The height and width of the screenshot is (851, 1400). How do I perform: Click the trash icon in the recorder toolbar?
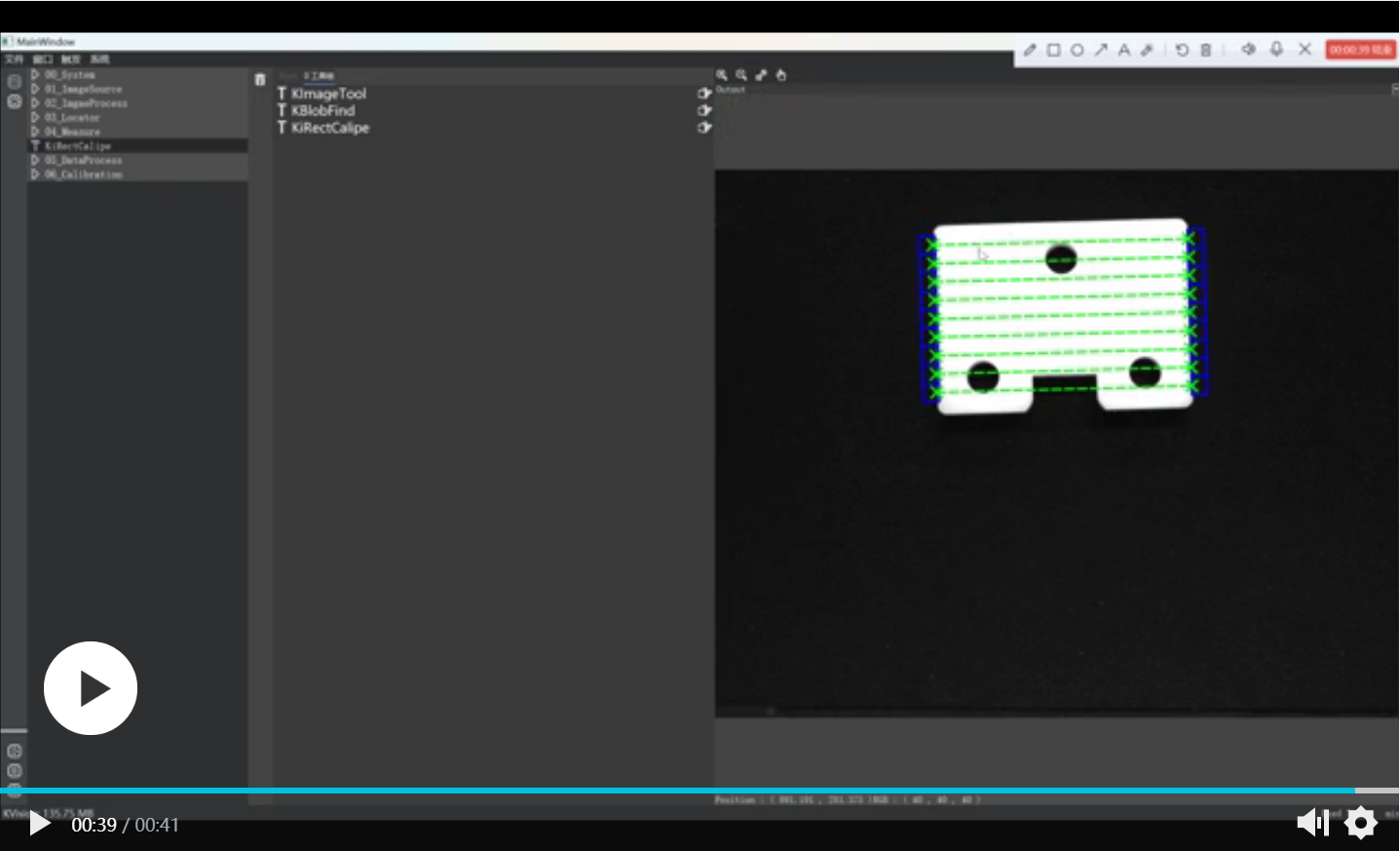click(1205, 50)
